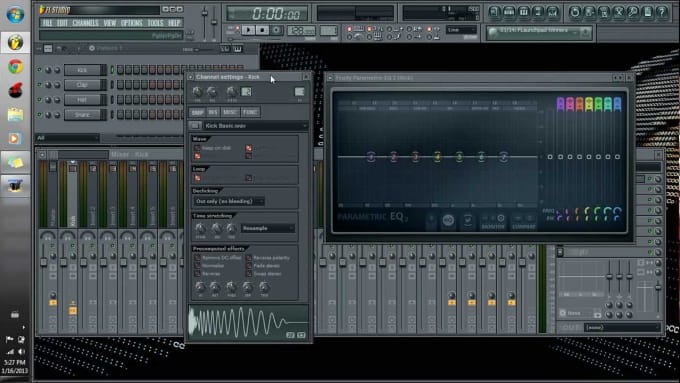
Task: Toggle the Normalize checkbox
Action: click(197, 265)
